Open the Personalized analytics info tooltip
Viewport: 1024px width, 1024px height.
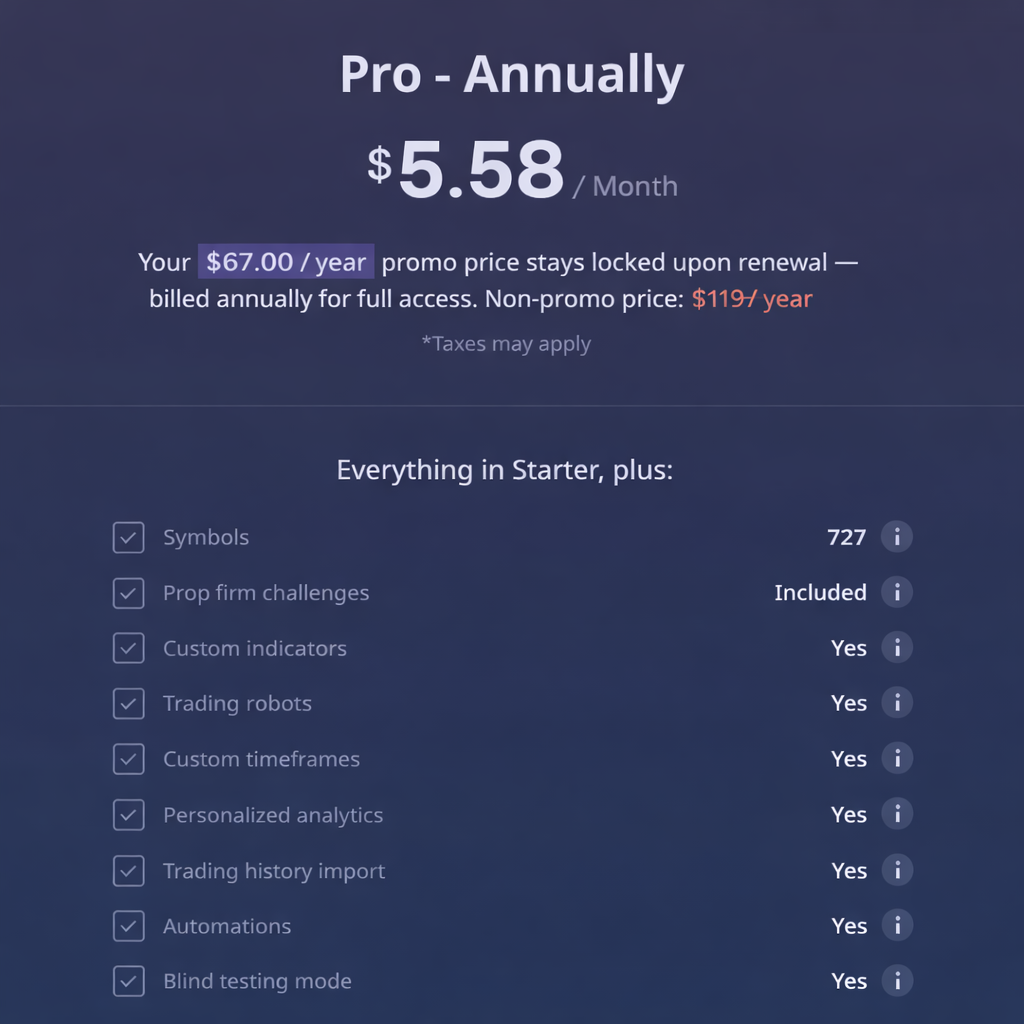click(897, 814)
